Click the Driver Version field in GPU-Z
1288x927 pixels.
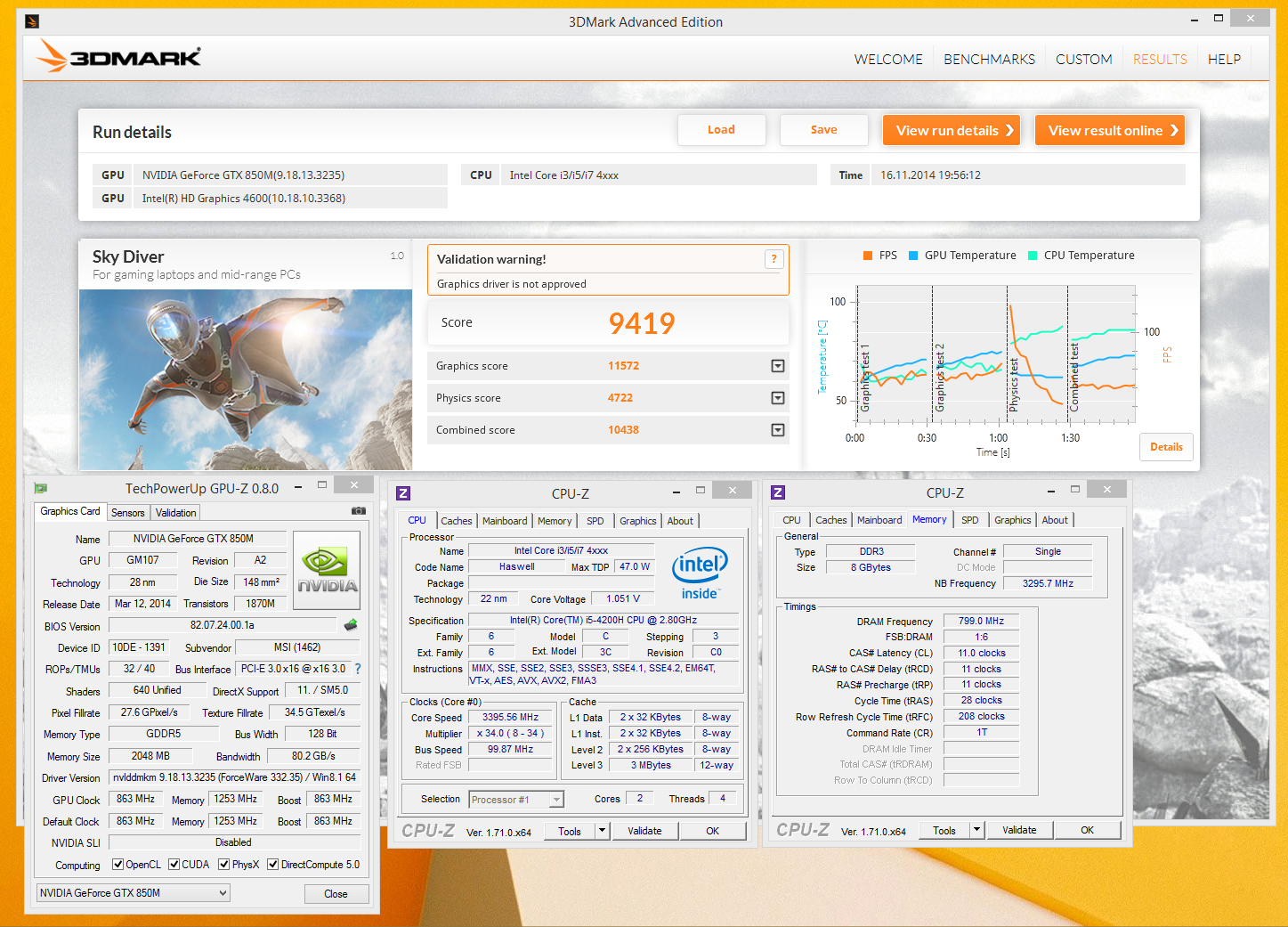click(234, 777)
